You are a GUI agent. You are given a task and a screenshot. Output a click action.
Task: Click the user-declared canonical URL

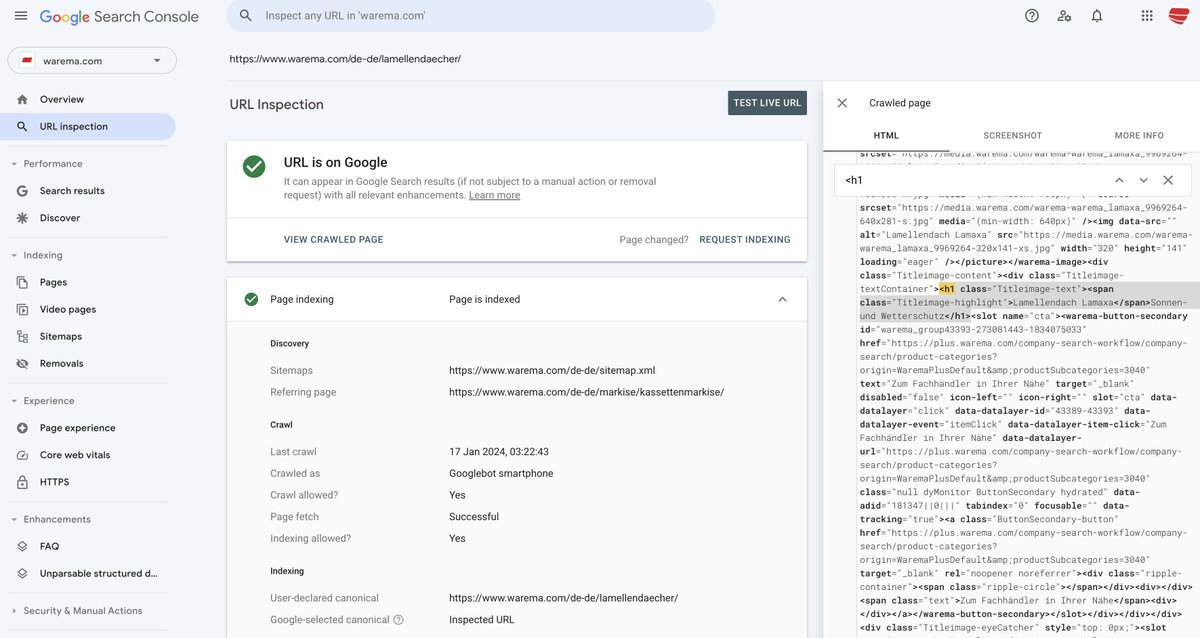[x=563, y=598]
